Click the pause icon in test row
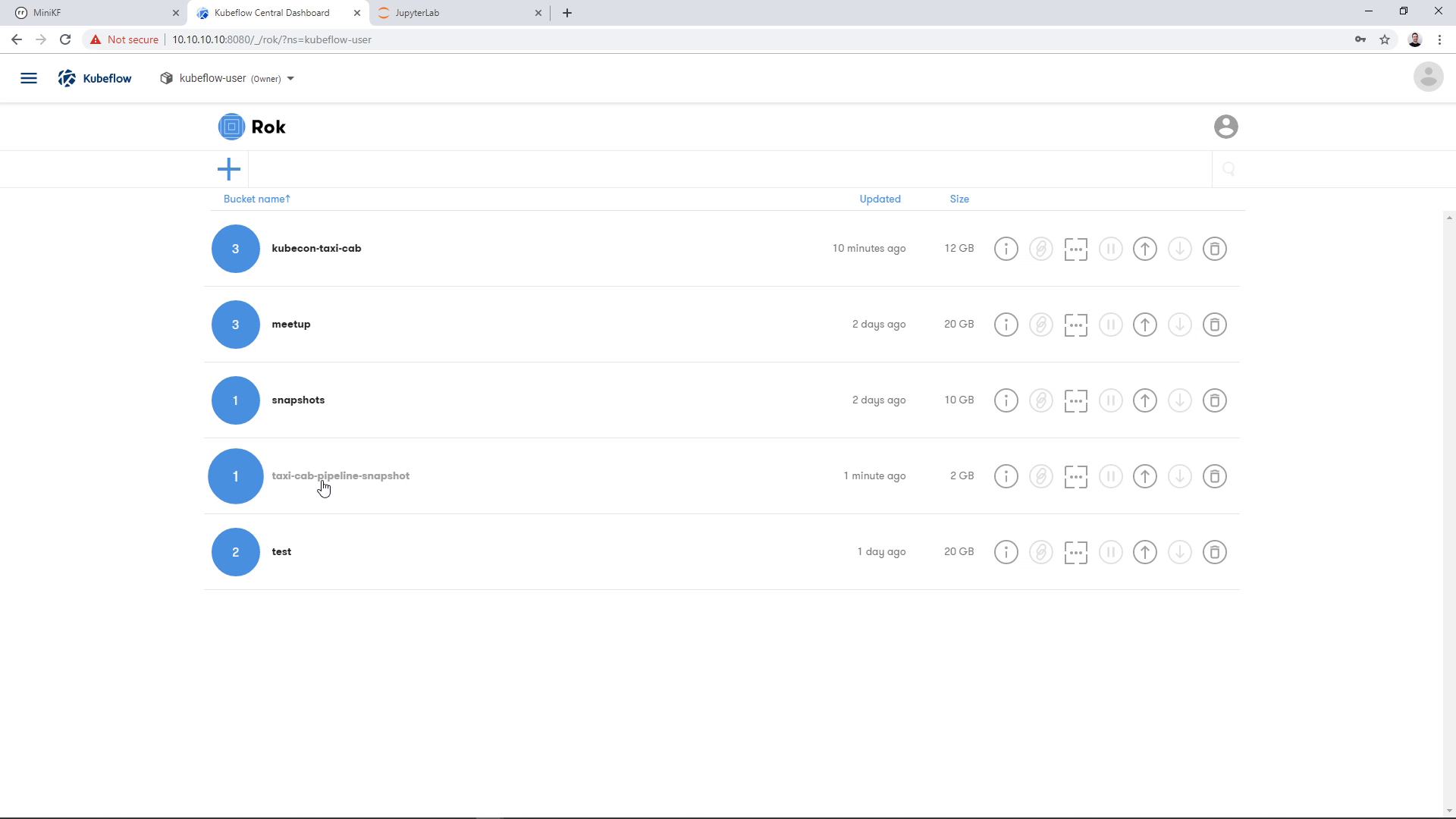The image size is (1456, 819). click(x=1110, y=552)
